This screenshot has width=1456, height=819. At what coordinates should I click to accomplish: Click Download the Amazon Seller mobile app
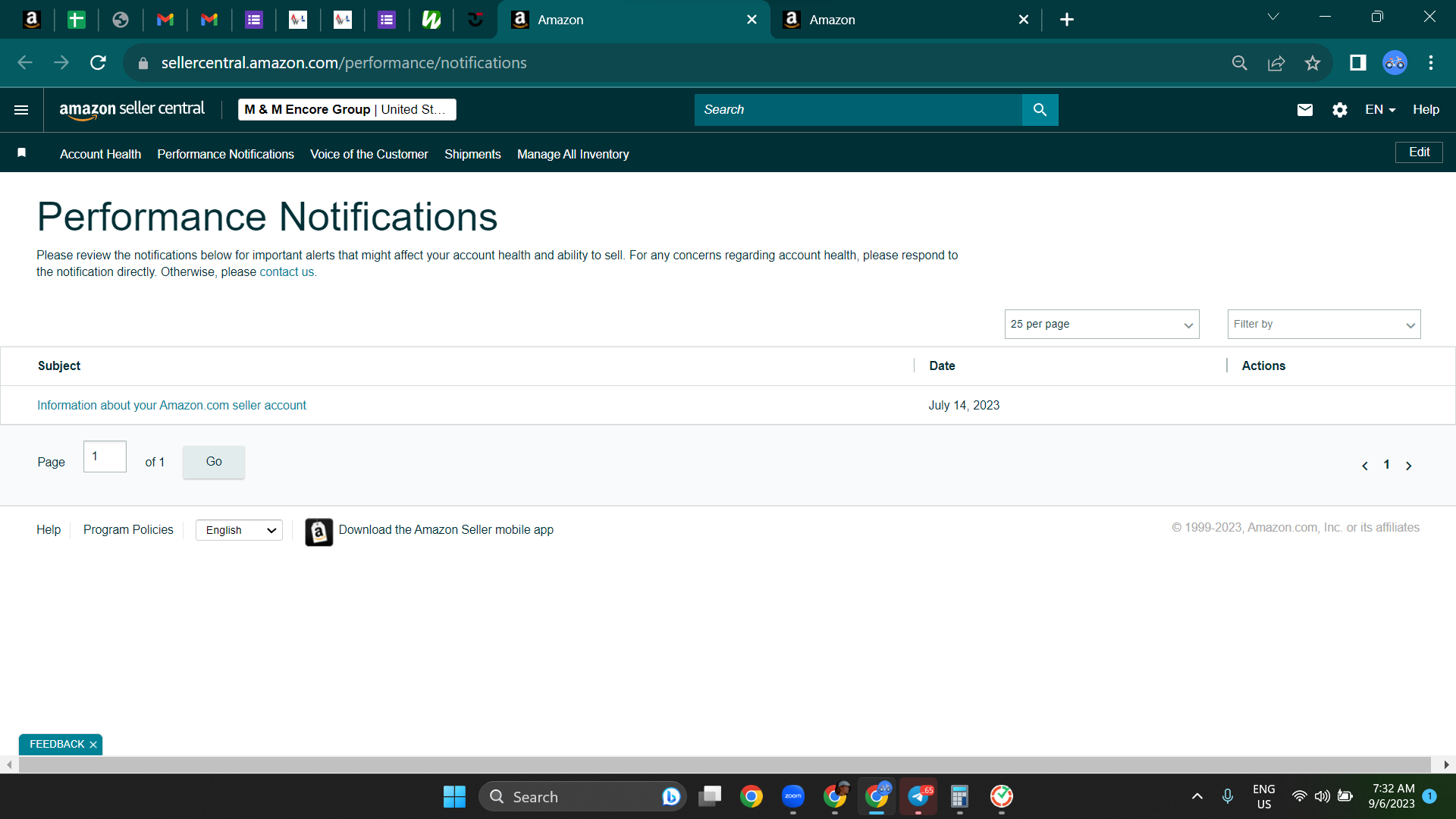tap(446, 530)
